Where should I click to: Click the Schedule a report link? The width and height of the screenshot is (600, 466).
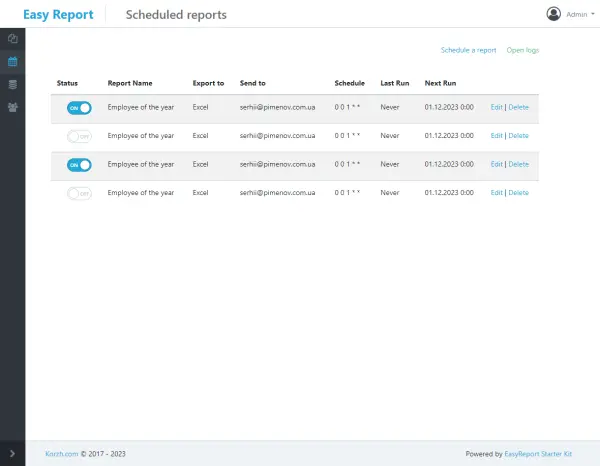(x=468, y=50)
